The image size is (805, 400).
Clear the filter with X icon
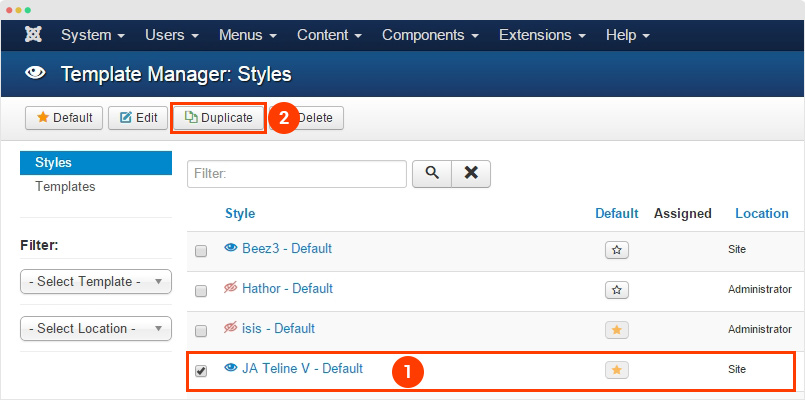pos(471,174)
